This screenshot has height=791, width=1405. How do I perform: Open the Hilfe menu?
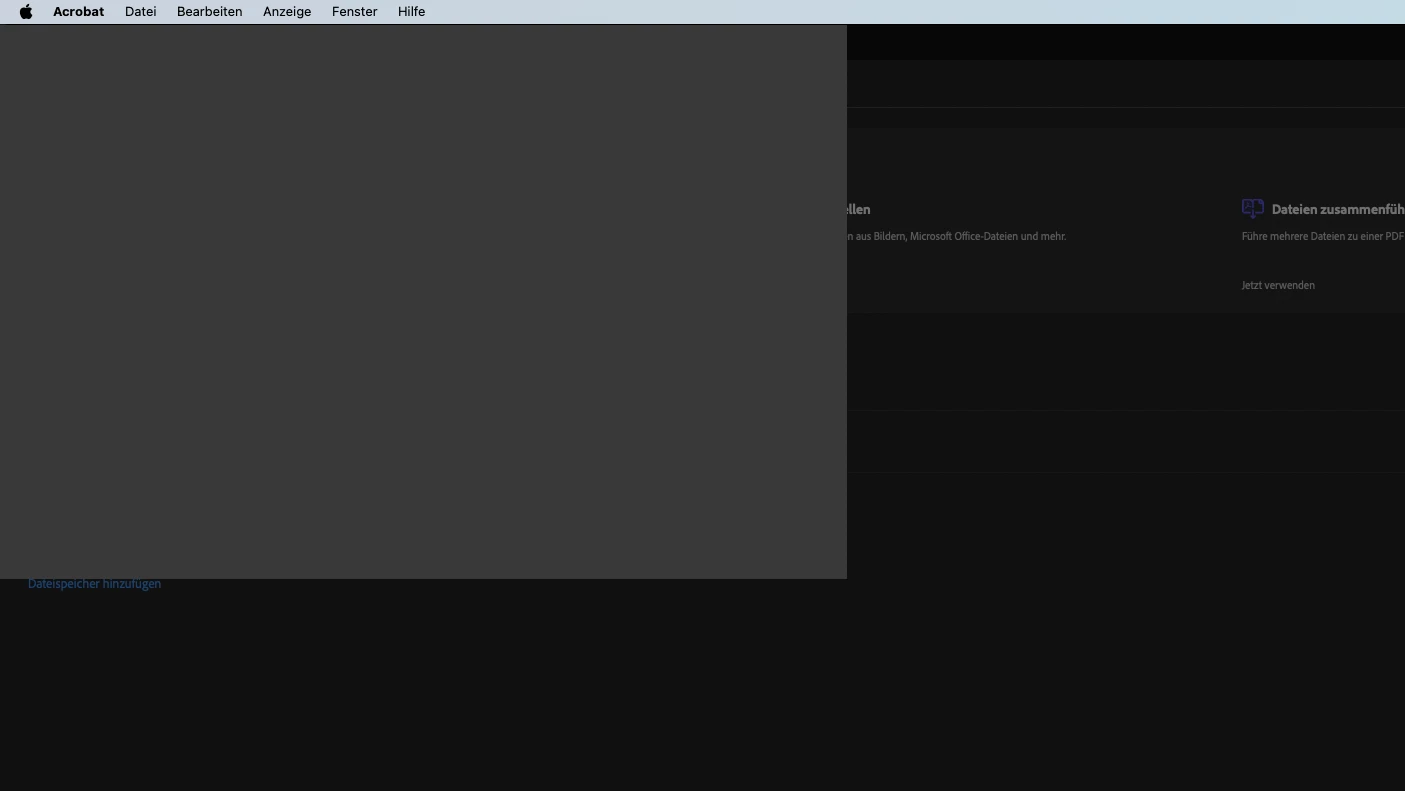click(x=411, y=12)
